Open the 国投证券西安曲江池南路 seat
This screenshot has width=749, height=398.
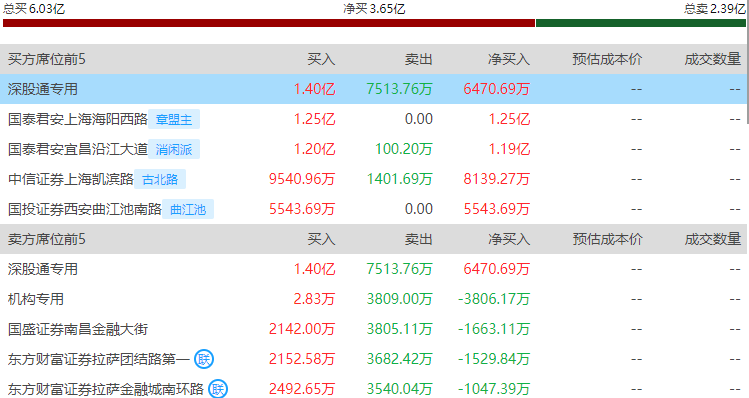[x=85, y=209]
